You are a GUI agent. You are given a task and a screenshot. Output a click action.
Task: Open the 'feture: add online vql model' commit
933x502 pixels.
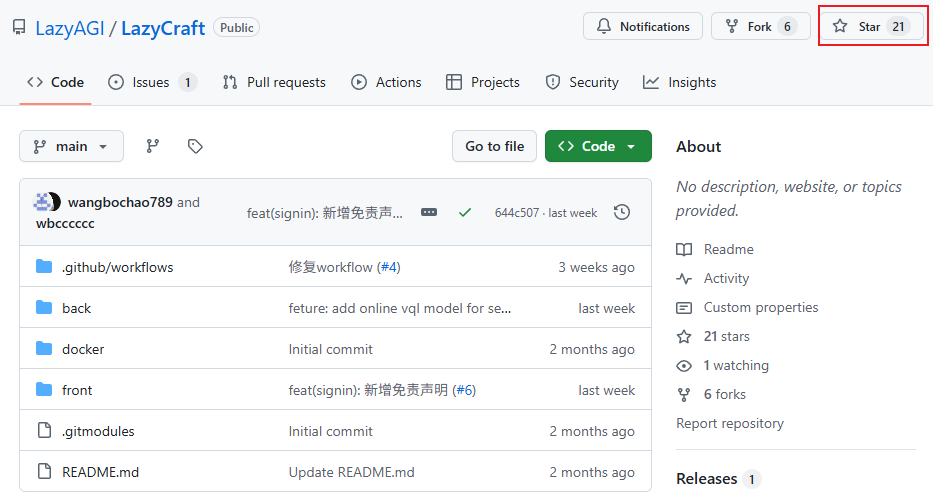400,309
